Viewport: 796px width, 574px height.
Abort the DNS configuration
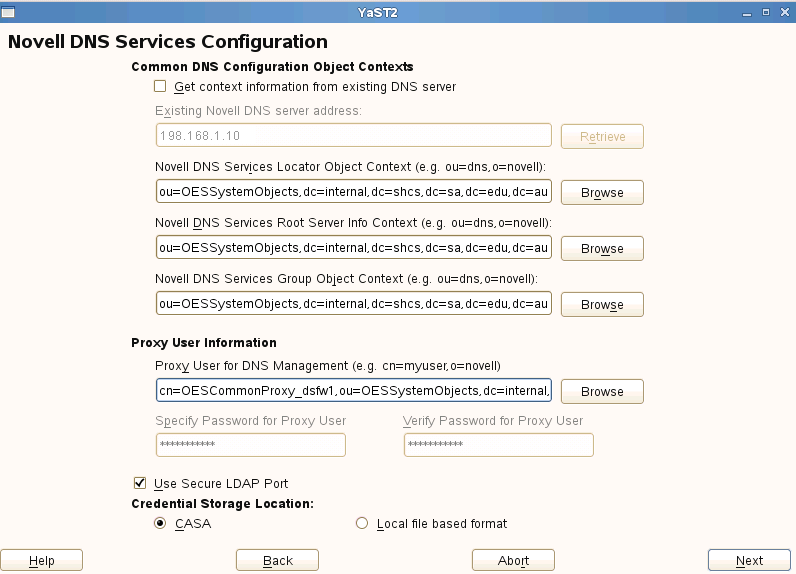513,560
